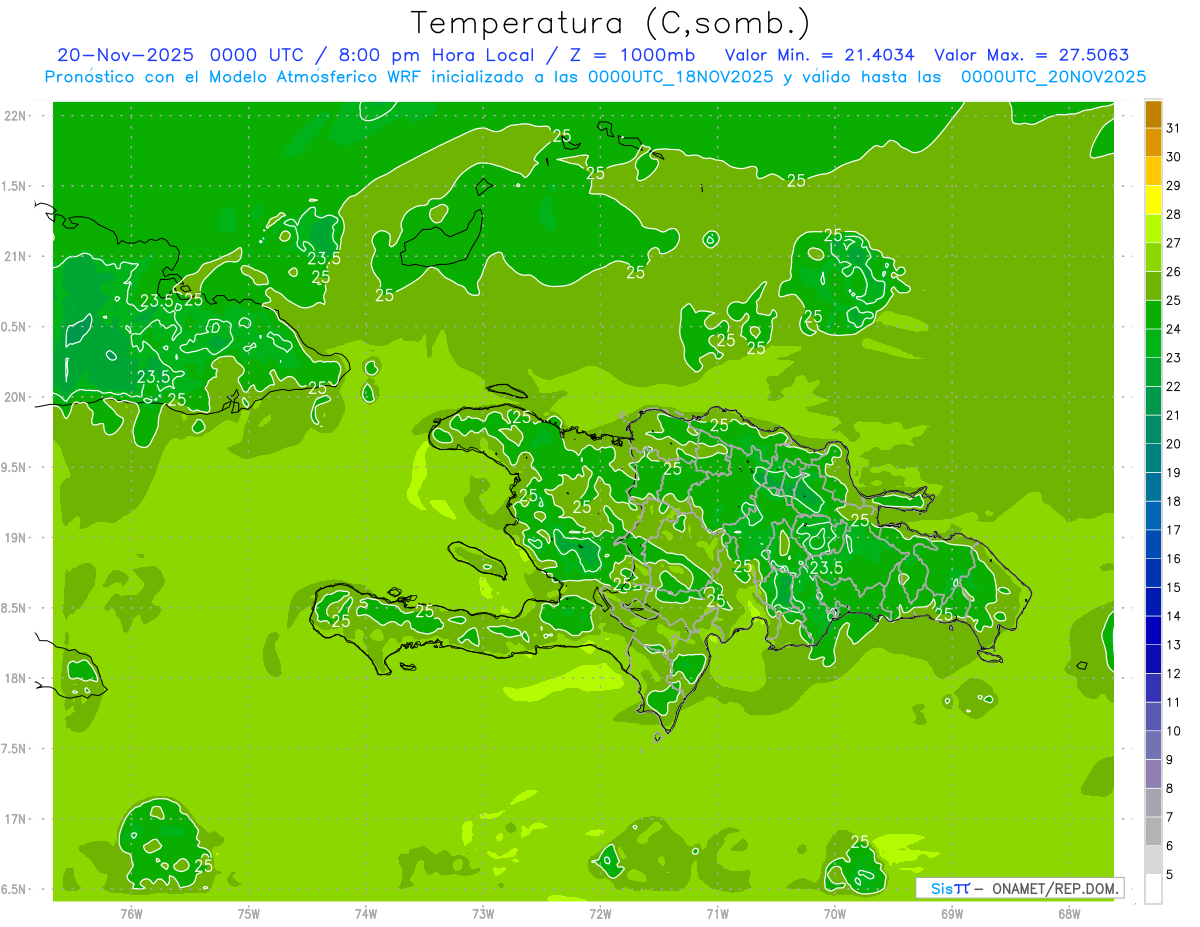
Task: Select the "0000UTC_20NOV2025" valid-until time
Action: 1053,76
